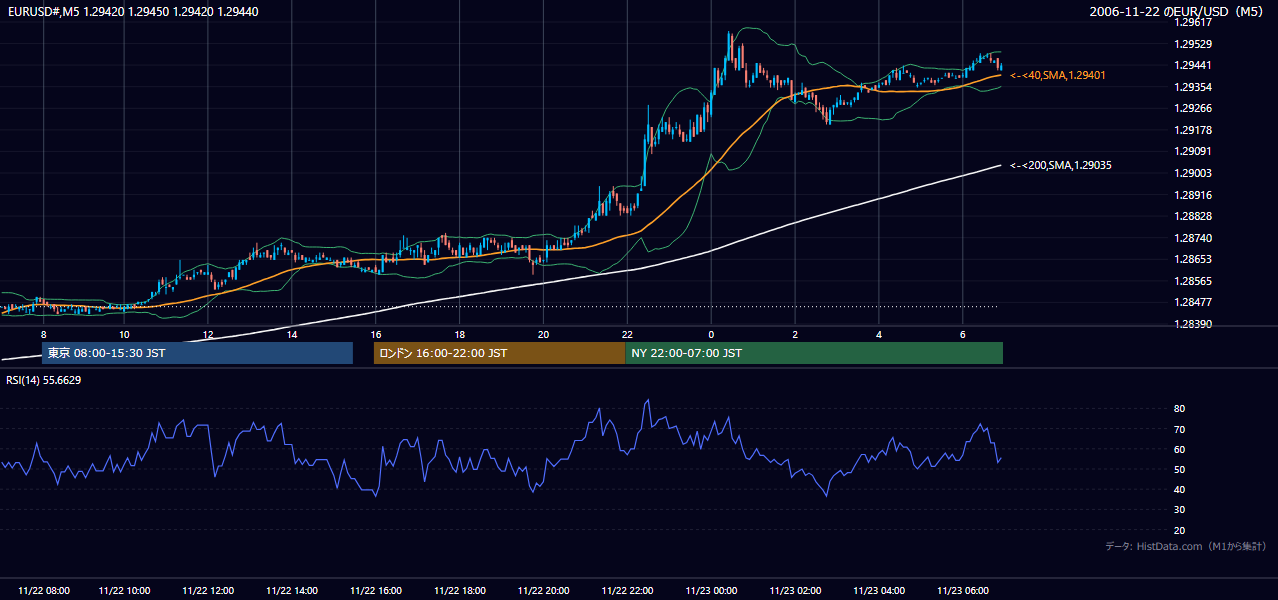This screenshot has width=1278, height=600.
Task: Click hour tick 14 under the price chart
Action: [x=291, y=334]
